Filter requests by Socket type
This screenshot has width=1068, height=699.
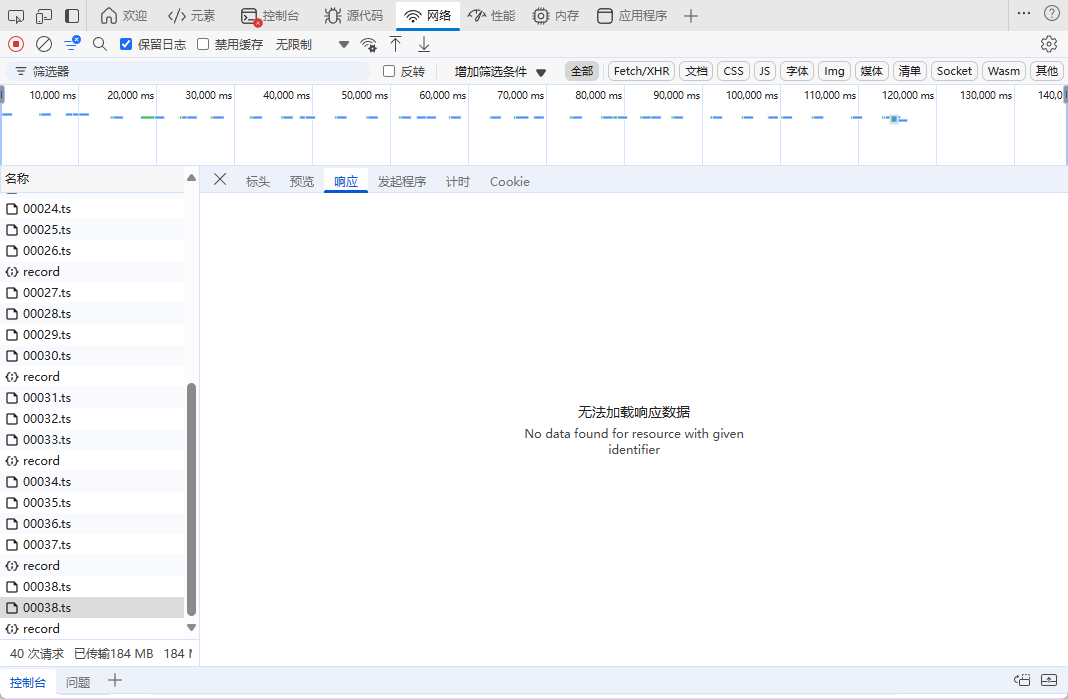point(954,71)
